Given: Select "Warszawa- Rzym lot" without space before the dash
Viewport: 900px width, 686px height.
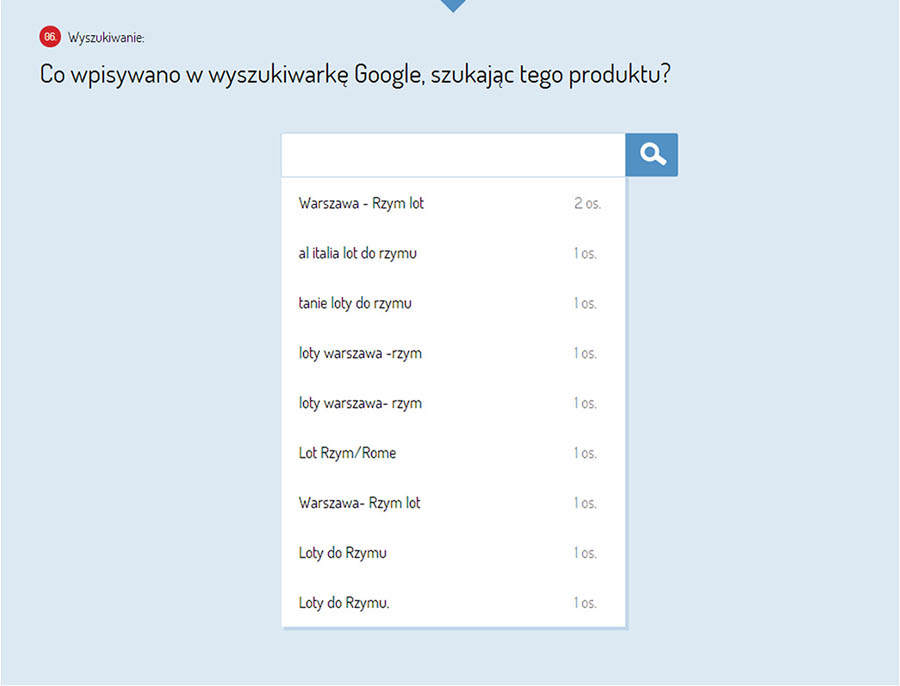Looking at the screenshot, I should (x=359, y=503).
